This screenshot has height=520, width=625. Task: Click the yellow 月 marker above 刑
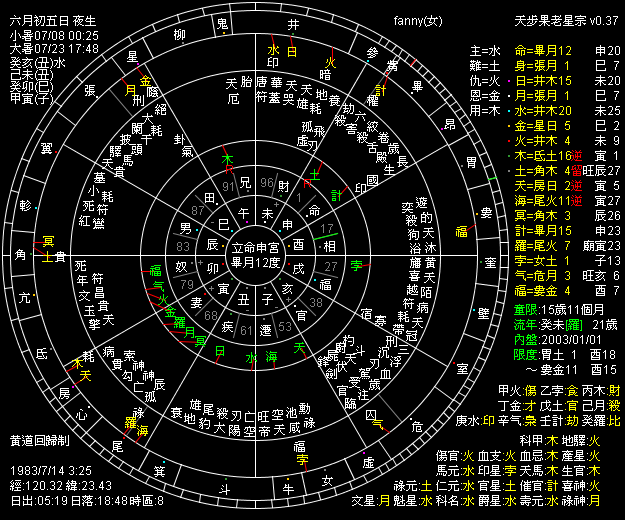(130, 89)
